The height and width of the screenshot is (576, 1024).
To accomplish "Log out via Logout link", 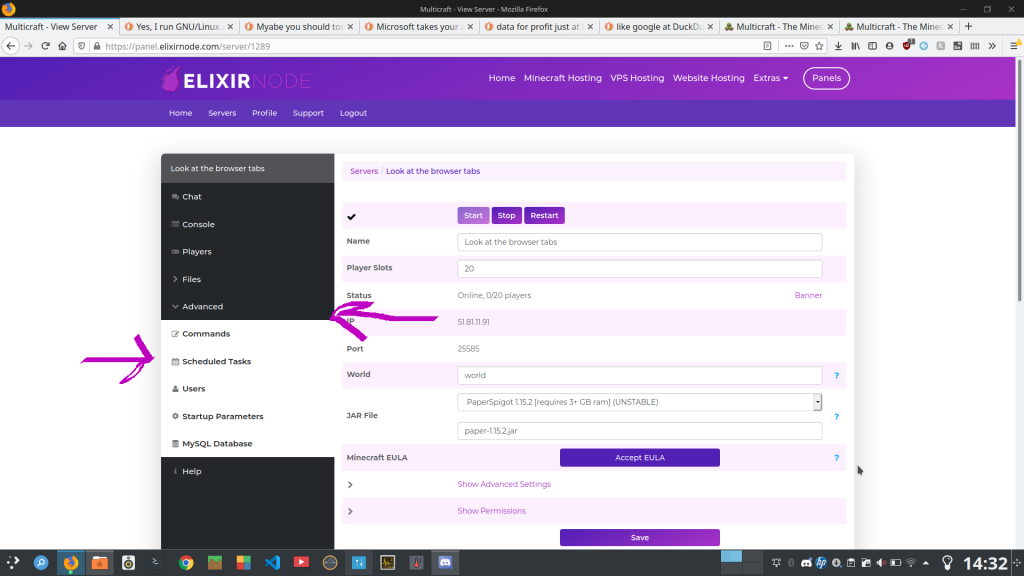I will 353,113.
